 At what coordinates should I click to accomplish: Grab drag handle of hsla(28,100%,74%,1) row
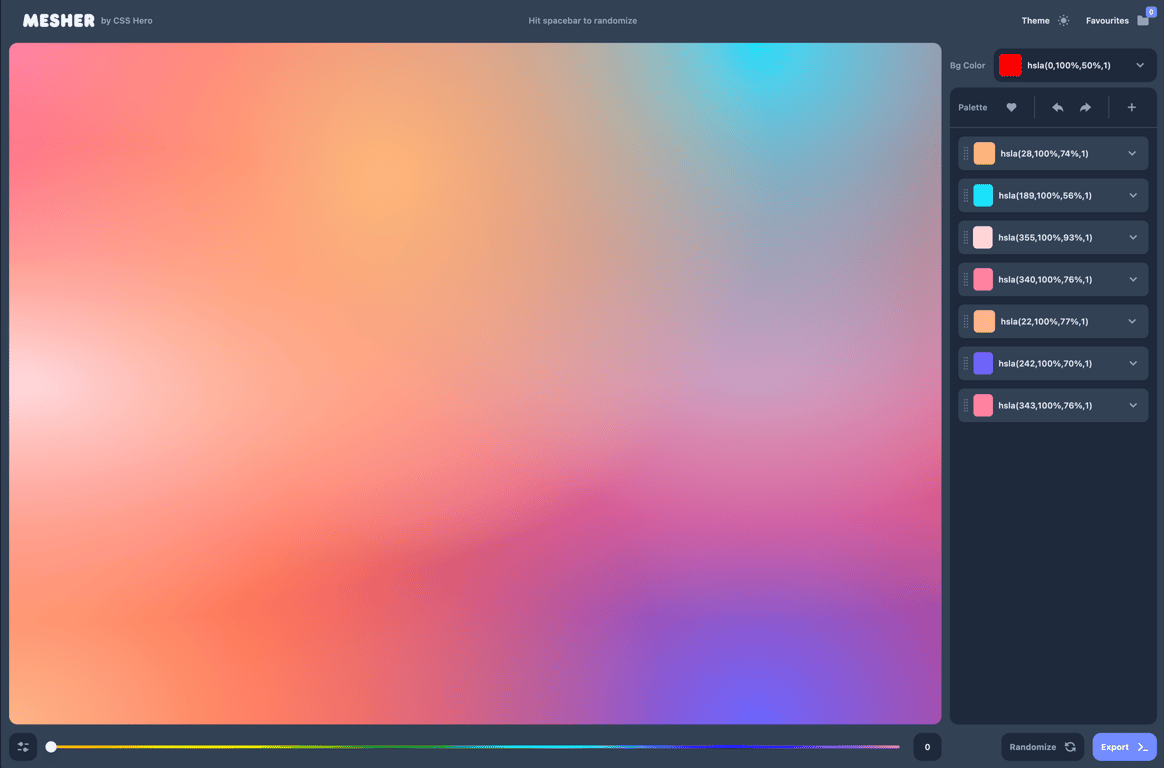point(966,154)
